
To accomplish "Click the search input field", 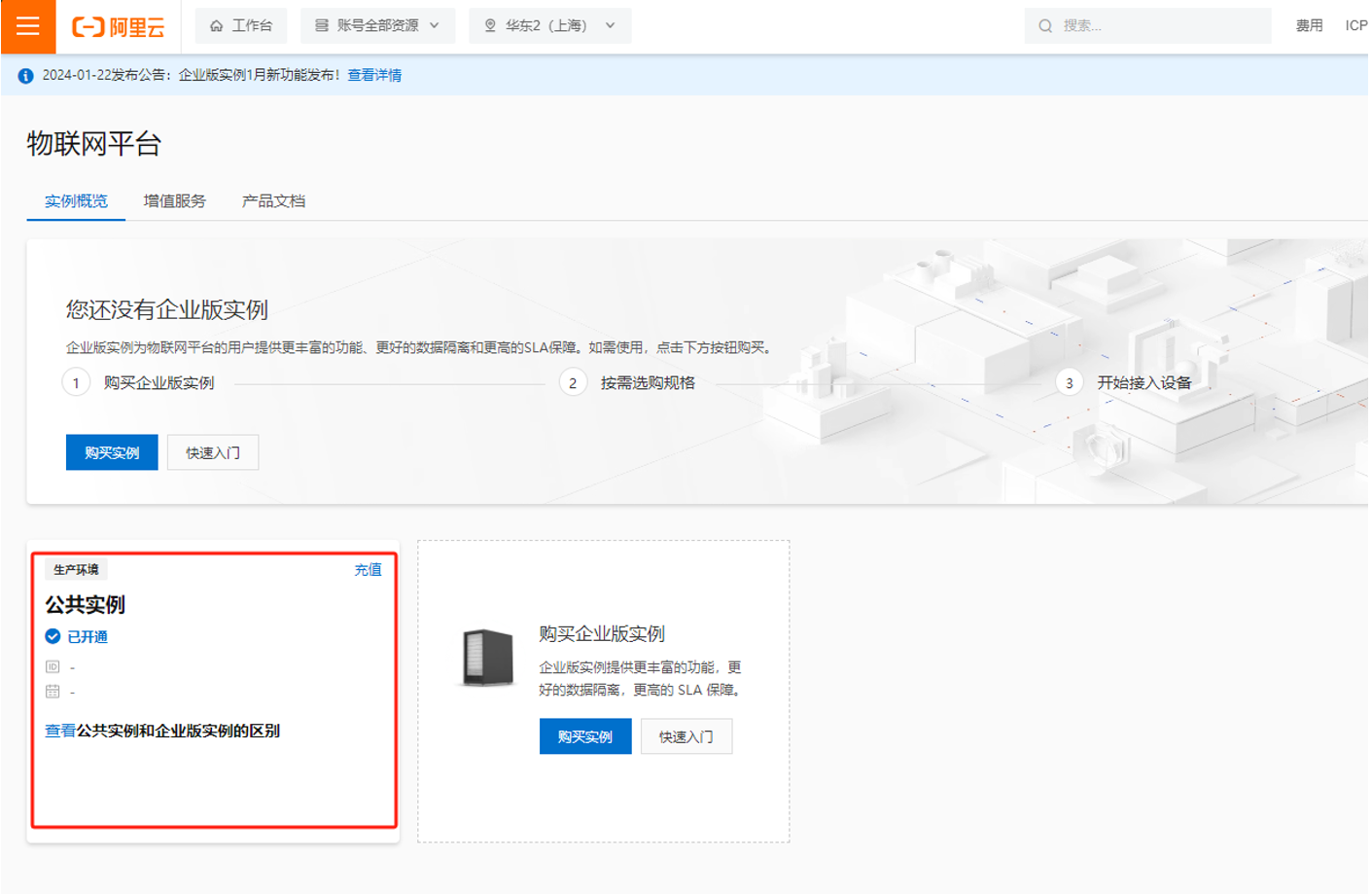I will tap(1147, 25).
